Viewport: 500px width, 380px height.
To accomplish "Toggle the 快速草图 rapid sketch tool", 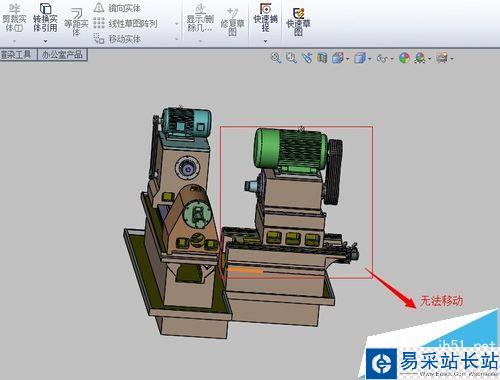I will click(x=298, y=22).
